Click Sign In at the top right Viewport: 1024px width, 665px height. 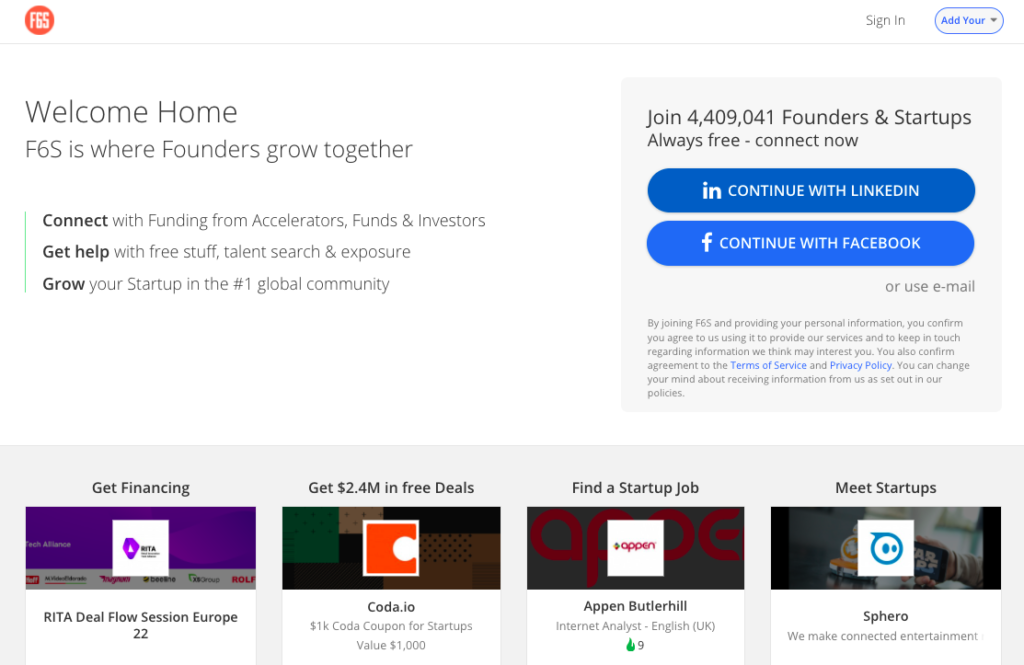(x=884, y=20)
